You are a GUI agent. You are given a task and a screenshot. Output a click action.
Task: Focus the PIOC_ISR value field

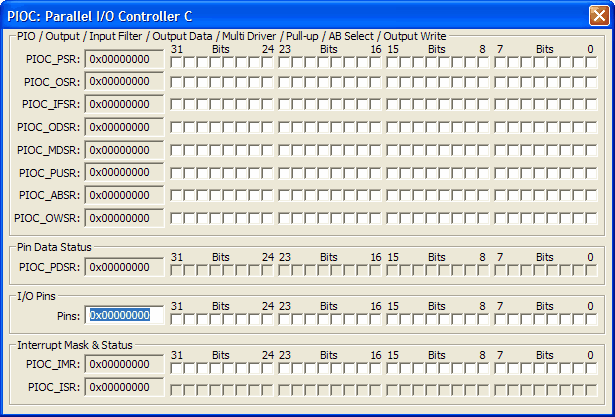(124, 387)
